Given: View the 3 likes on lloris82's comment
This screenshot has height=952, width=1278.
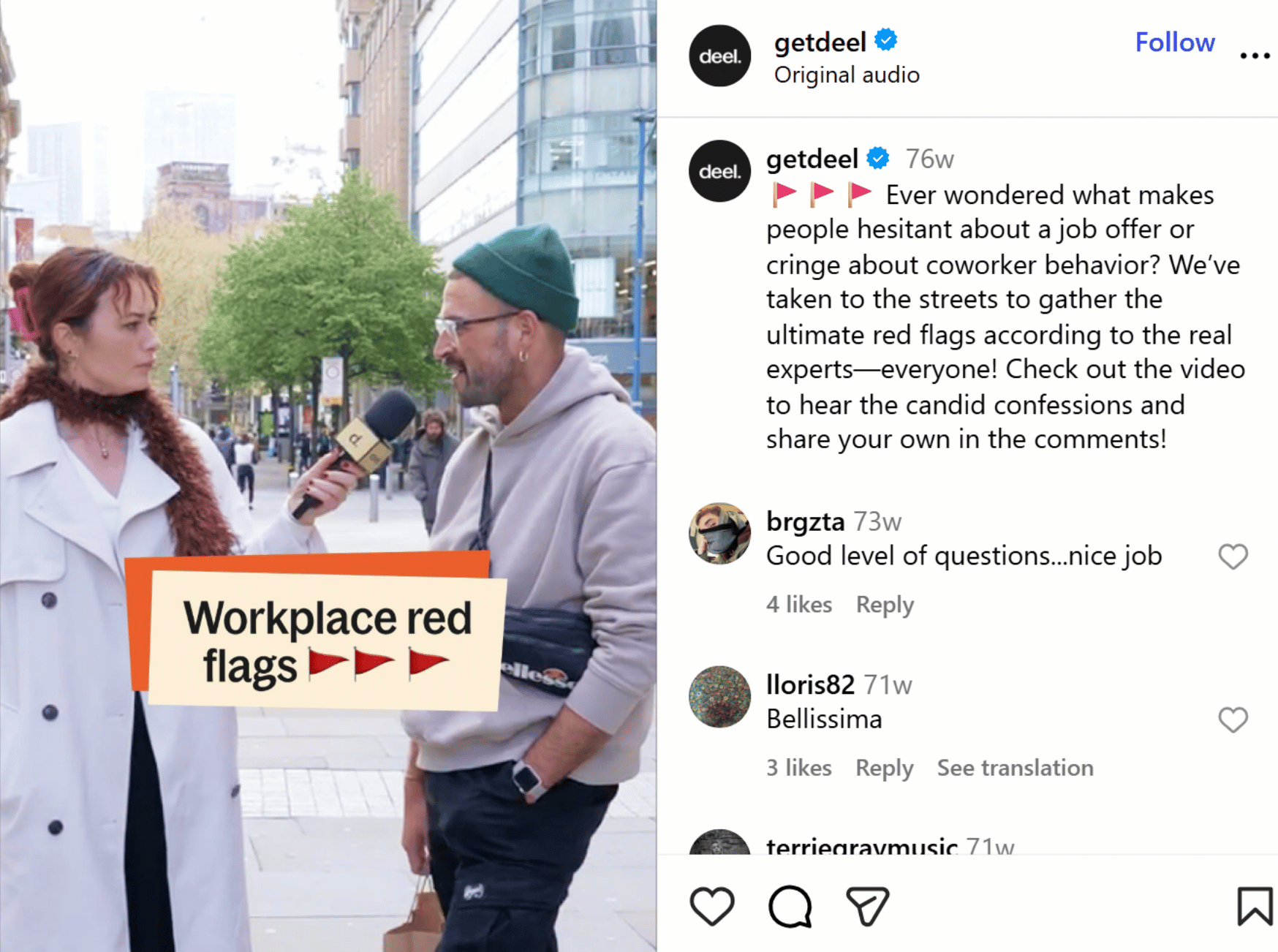Looking at the screenshot, I should [799, 768].
